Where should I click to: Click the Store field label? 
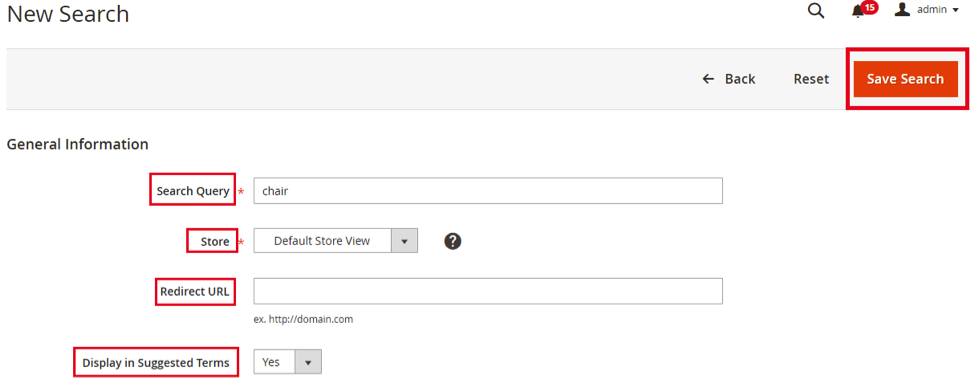click(215, 241)
